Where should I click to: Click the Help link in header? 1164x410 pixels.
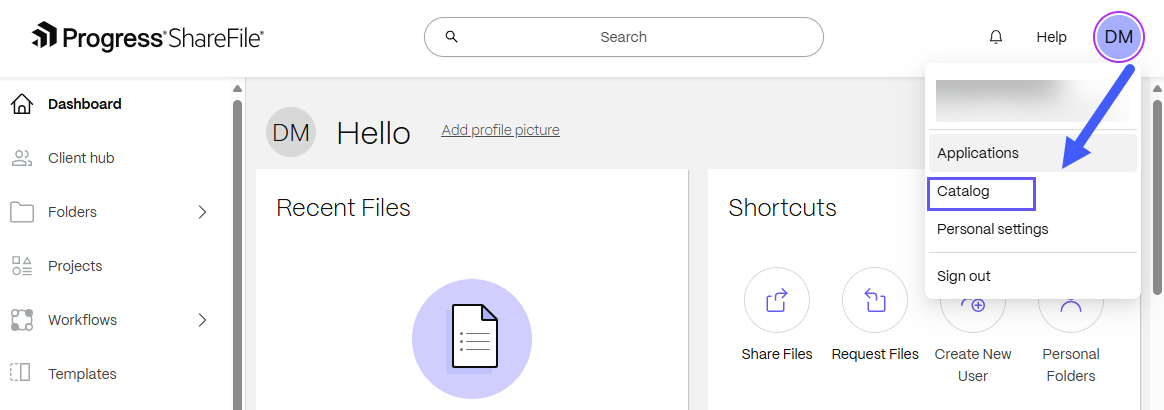click(1051, 37)
